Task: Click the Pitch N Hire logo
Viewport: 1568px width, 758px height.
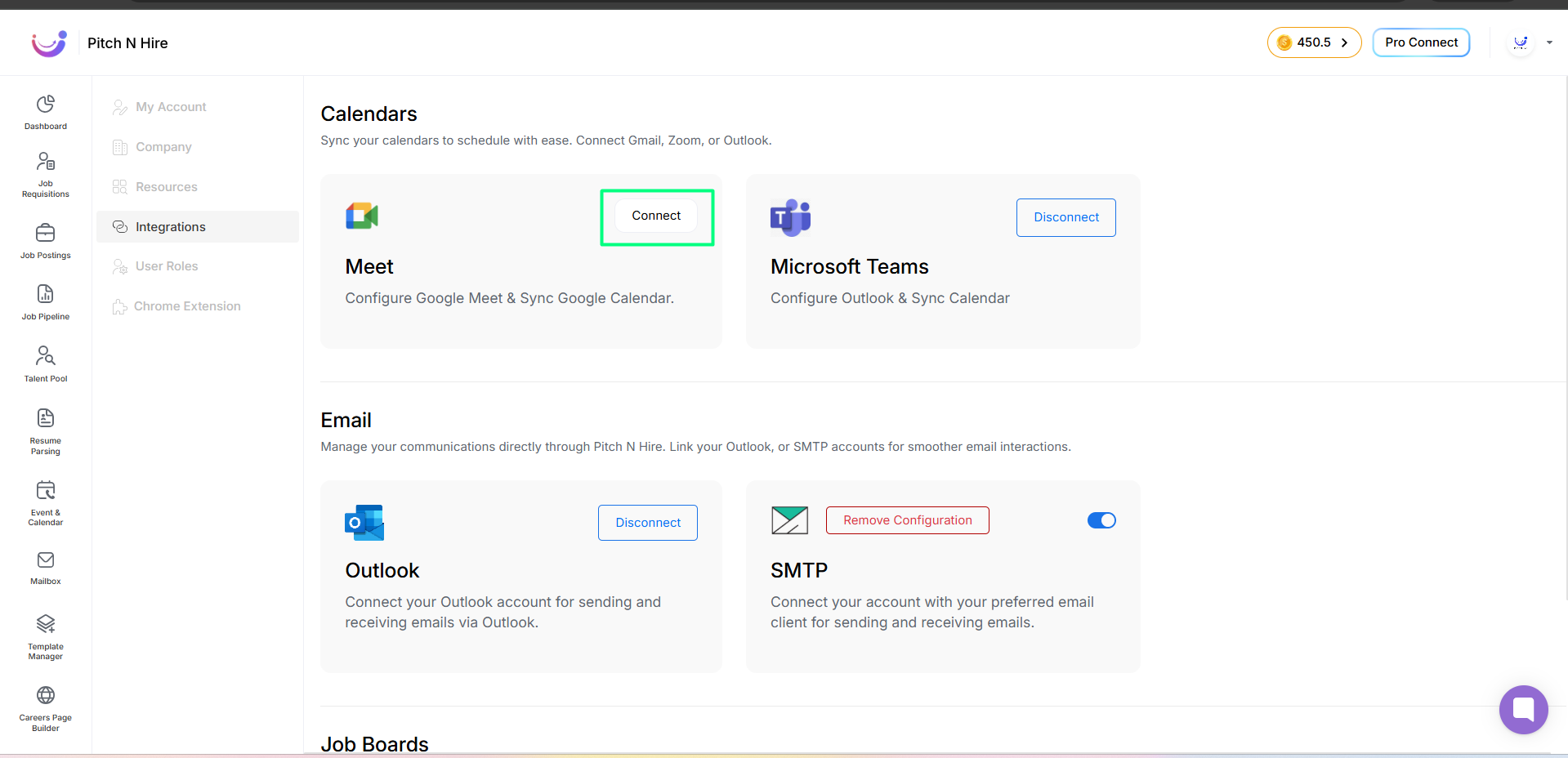Action: point(49,43)
